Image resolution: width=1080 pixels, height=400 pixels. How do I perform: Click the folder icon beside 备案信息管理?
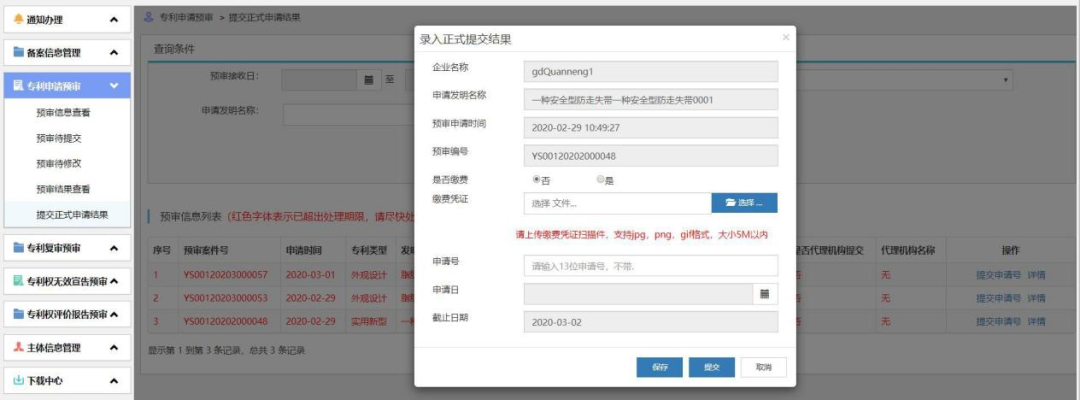coord(18,52)
